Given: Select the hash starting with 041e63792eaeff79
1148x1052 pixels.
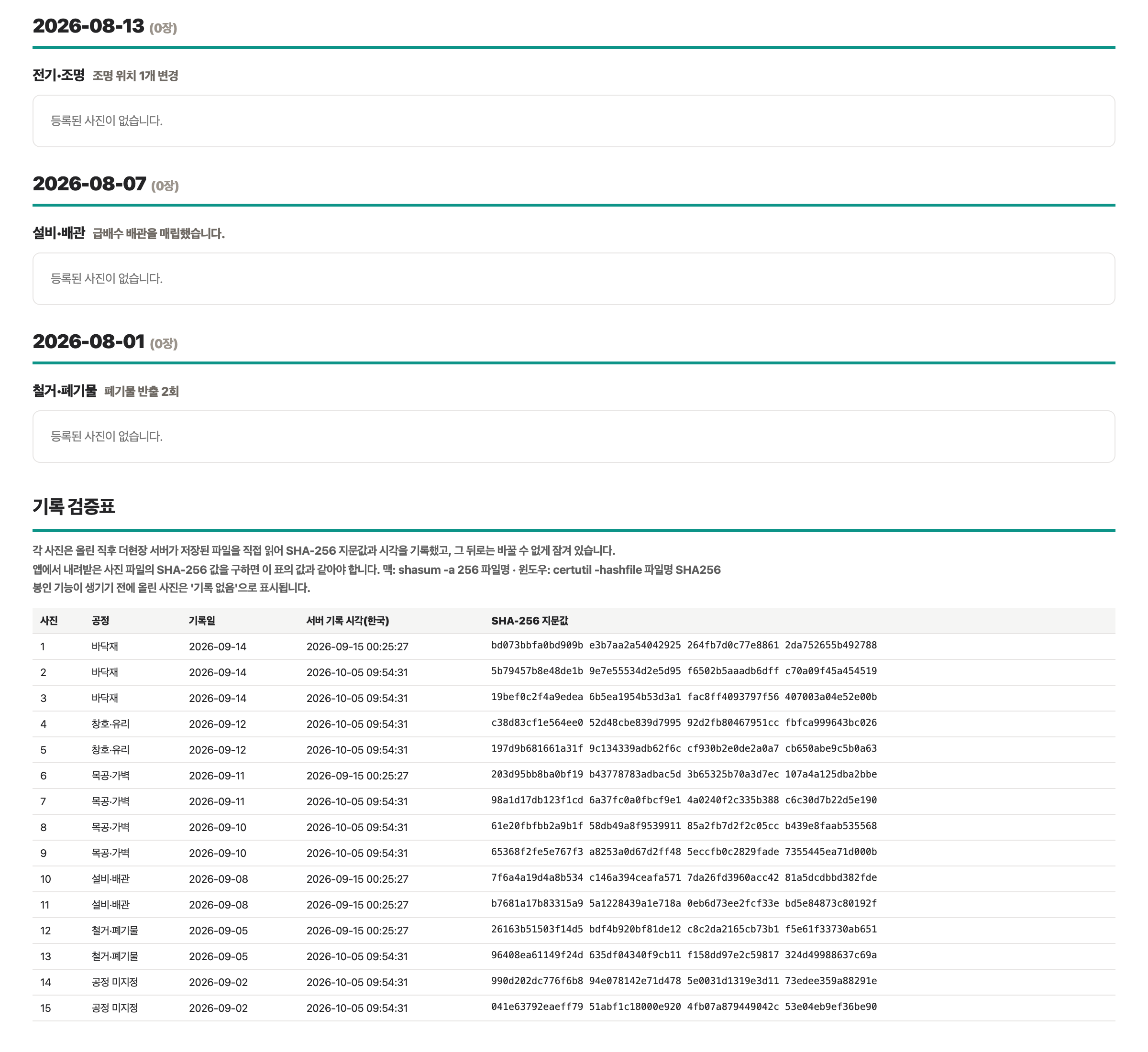Looking at the screenshot, I should (x=684, y=1007).
